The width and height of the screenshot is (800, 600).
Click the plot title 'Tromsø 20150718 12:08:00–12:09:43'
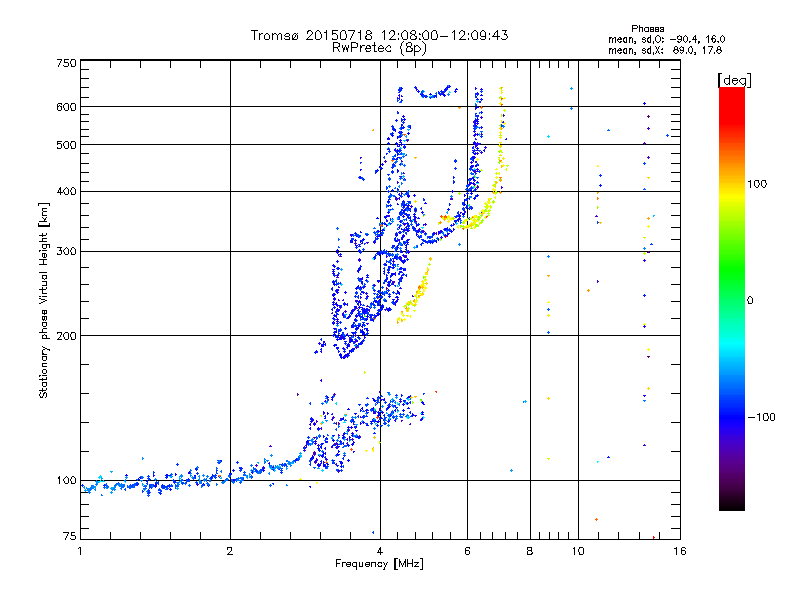[x=379, y=35]
